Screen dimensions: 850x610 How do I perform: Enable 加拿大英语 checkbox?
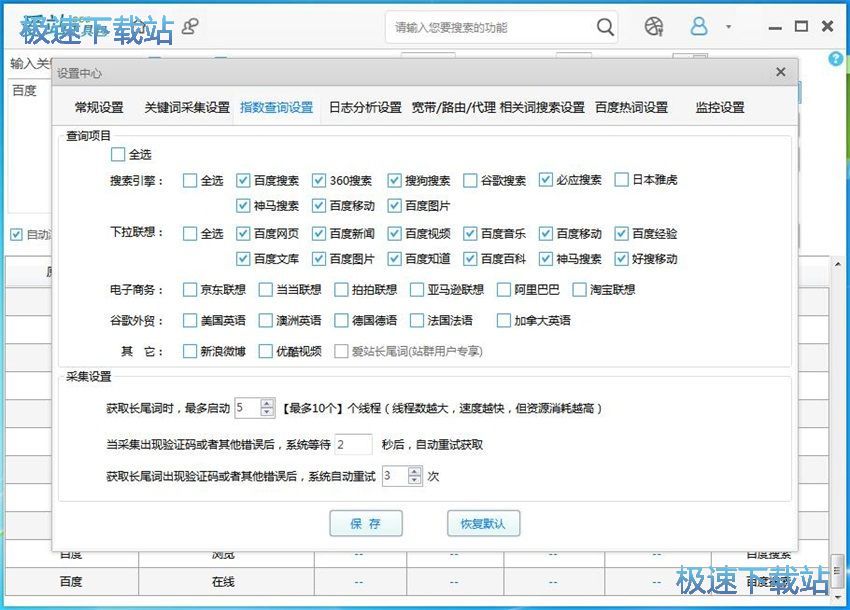pos(504,320)
